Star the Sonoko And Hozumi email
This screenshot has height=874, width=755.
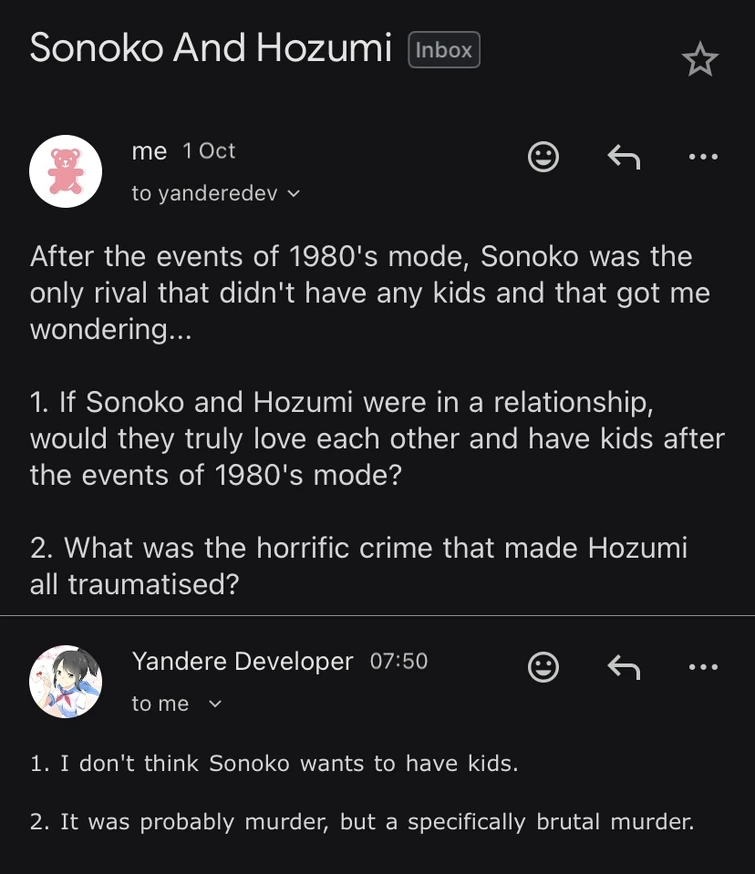pyautogui.click(x=699, y=60)
